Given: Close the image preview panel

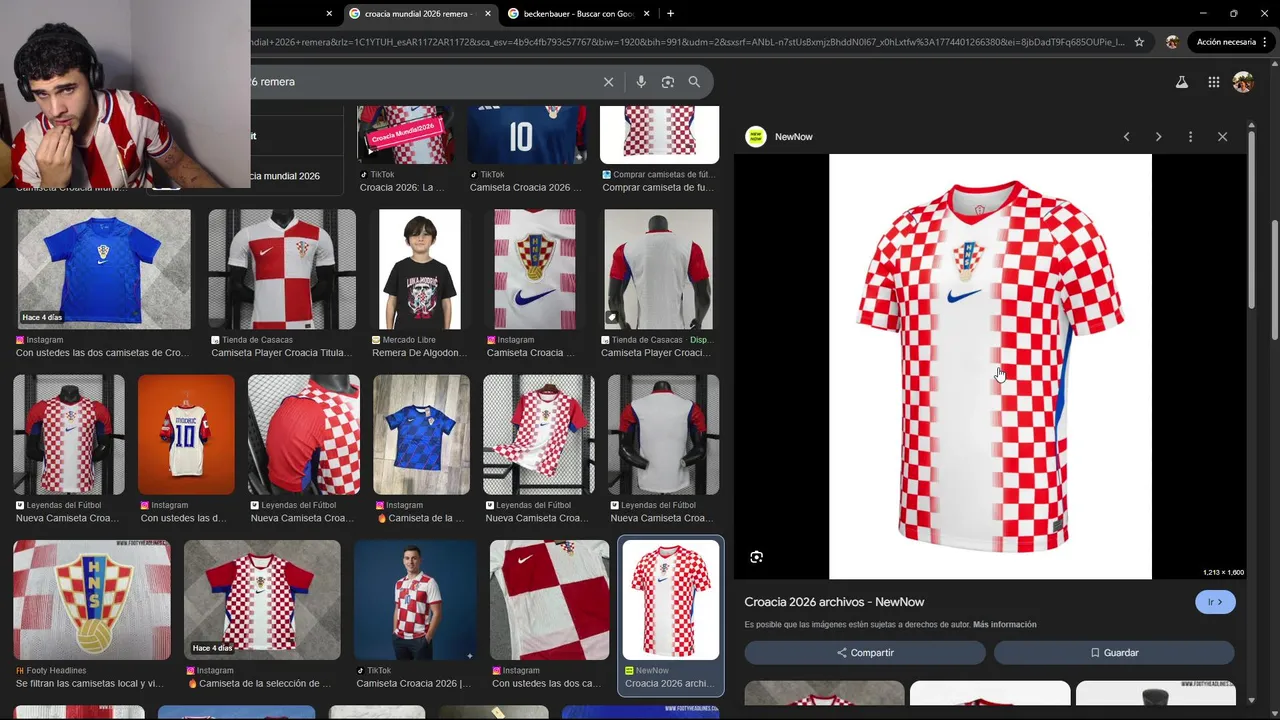Looking at the screenshot, I should (1222, 137).
